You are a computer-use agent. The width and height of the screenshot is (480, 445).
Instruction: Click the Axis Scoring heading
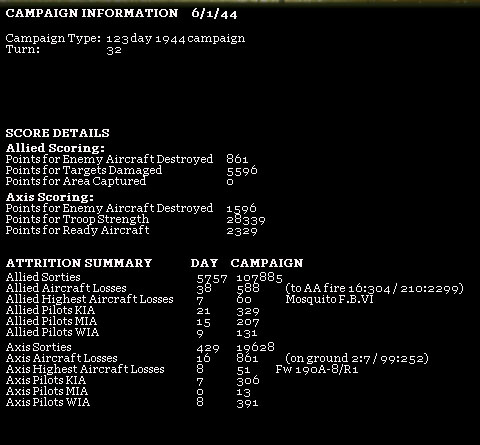[x=50, y=197]
